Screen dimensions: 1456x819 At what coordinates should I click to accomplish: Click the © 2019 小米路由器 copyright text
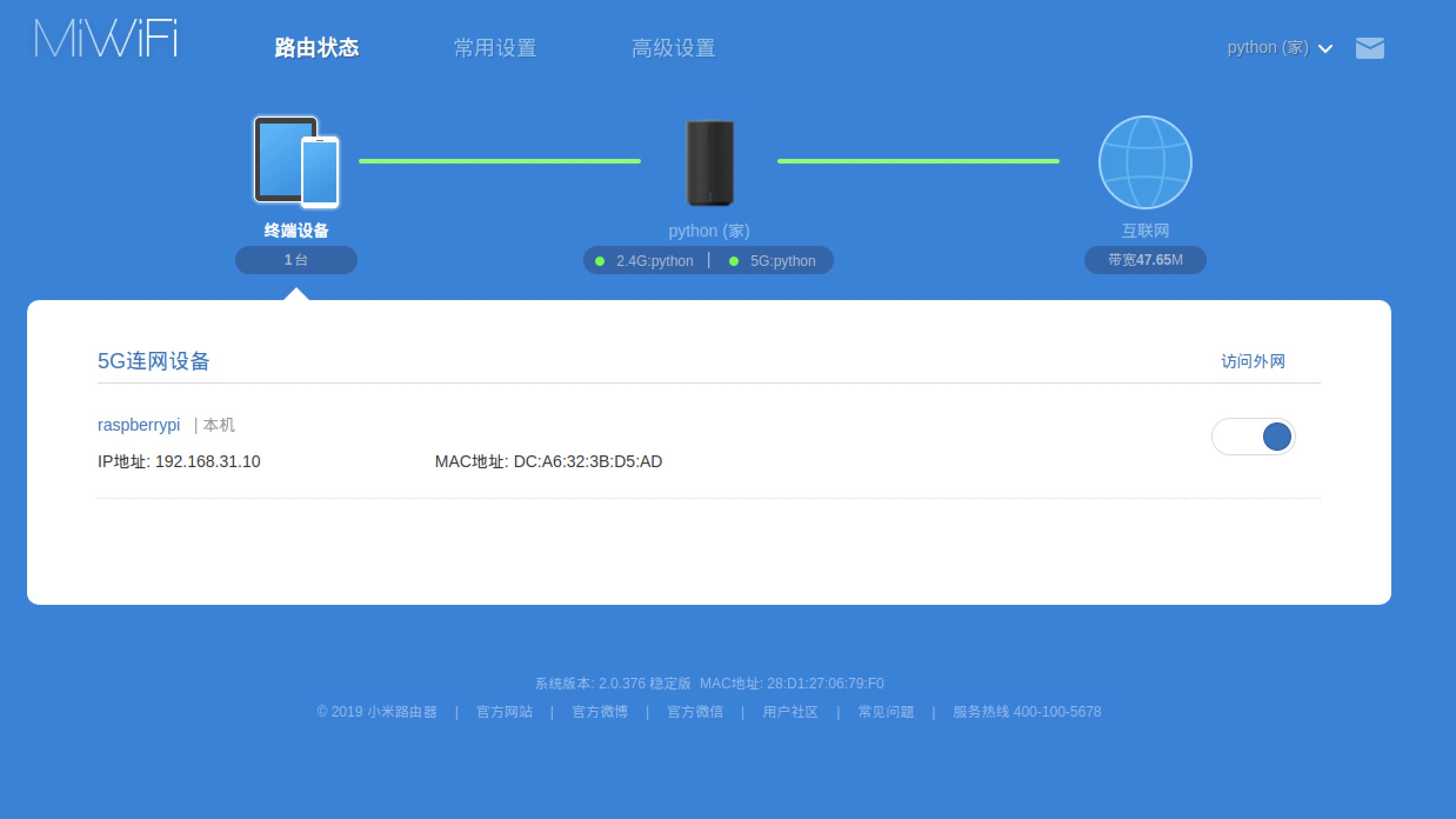pos(377,712)
